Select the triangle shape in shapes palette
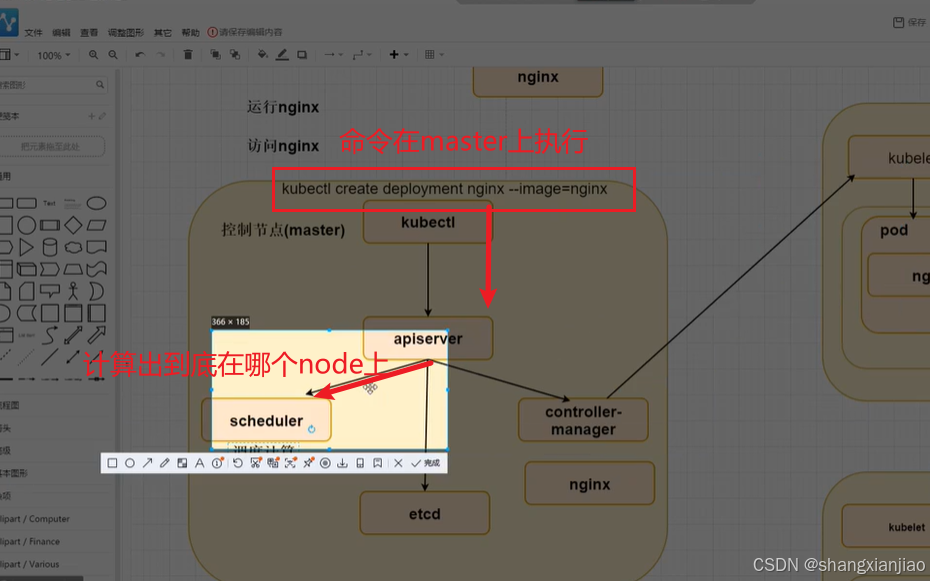 [x=26, y=247]
